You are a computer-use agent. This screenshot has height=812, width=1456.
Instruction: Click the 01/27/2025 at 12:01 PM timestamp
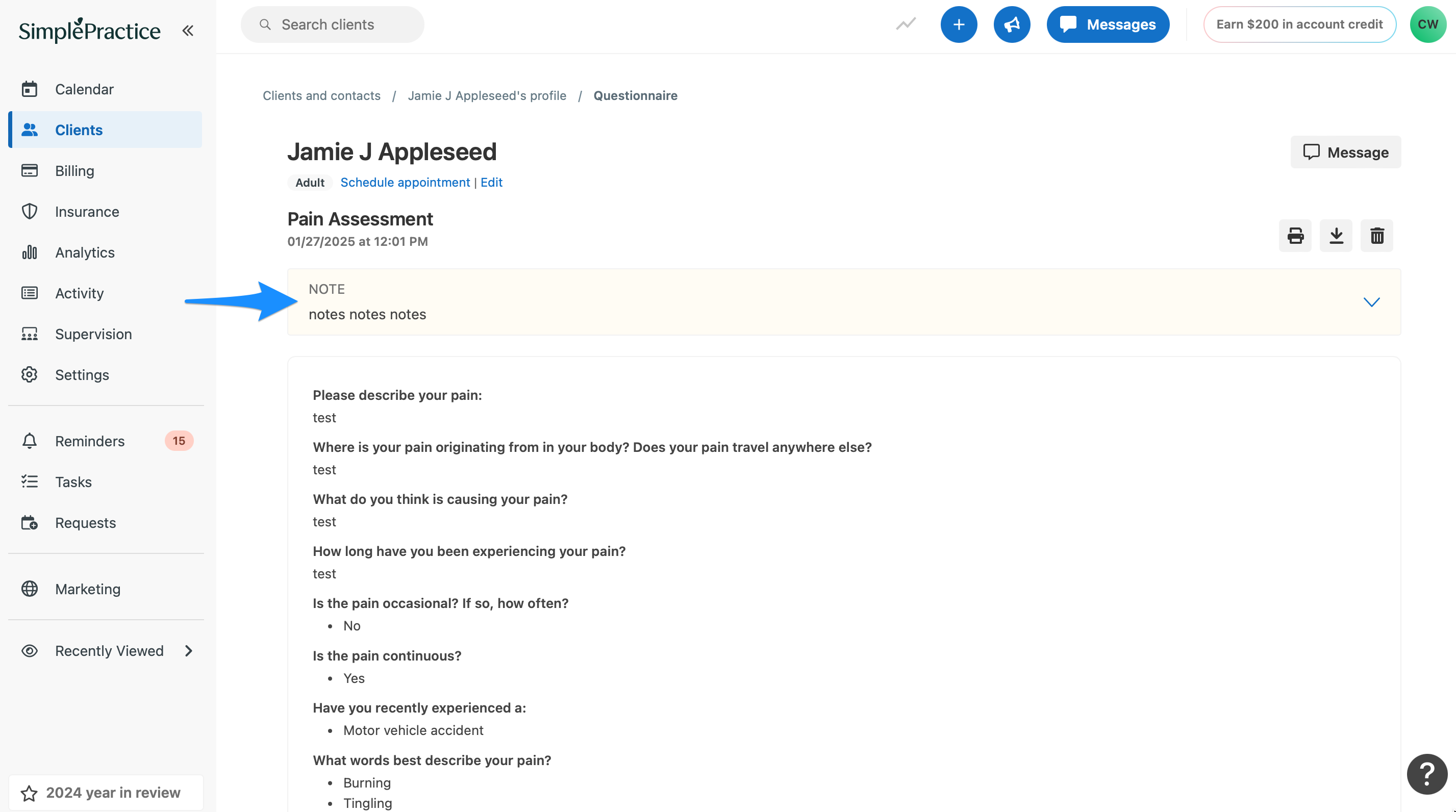point(358,241)
